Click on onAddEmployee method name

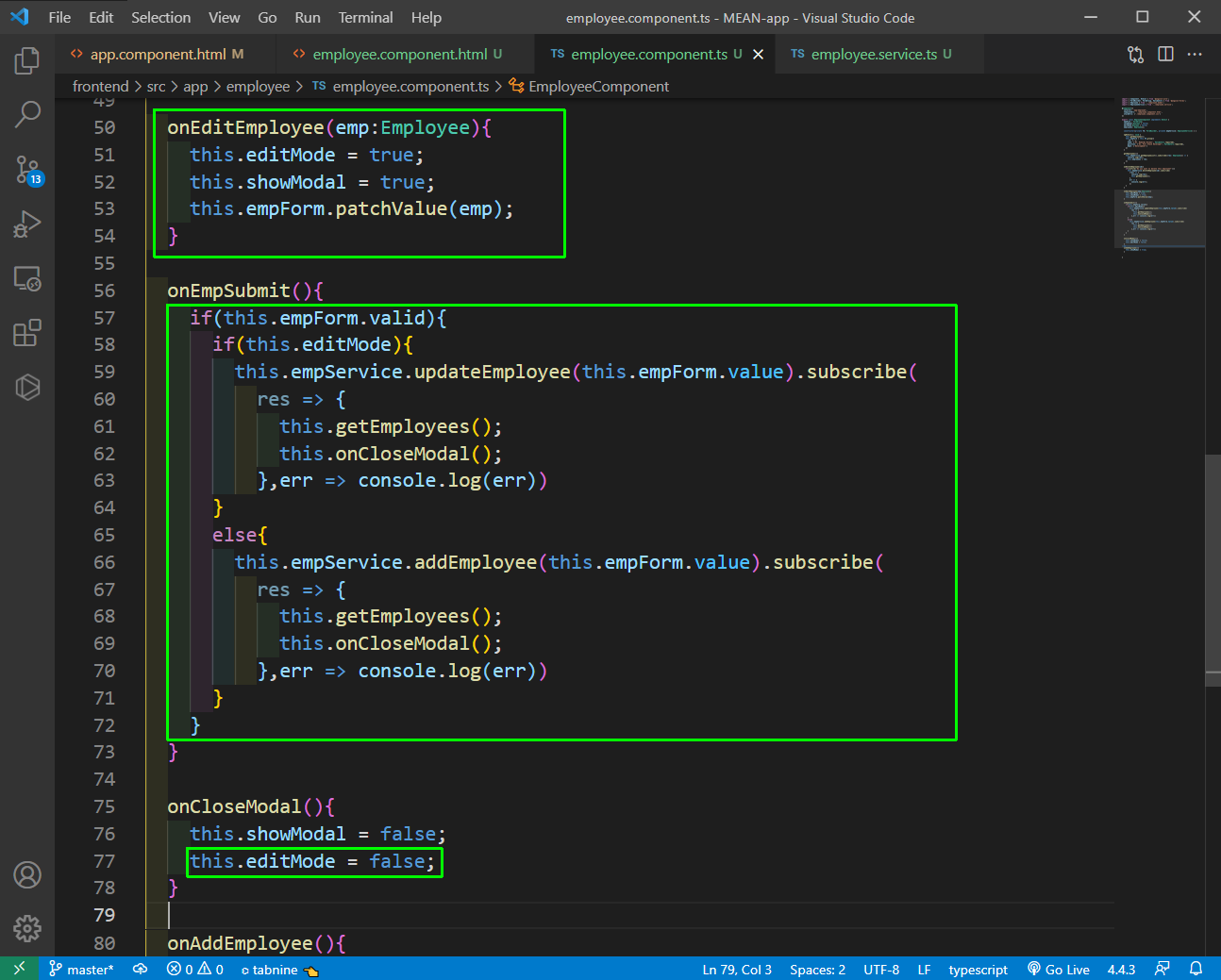click(241, 943)
